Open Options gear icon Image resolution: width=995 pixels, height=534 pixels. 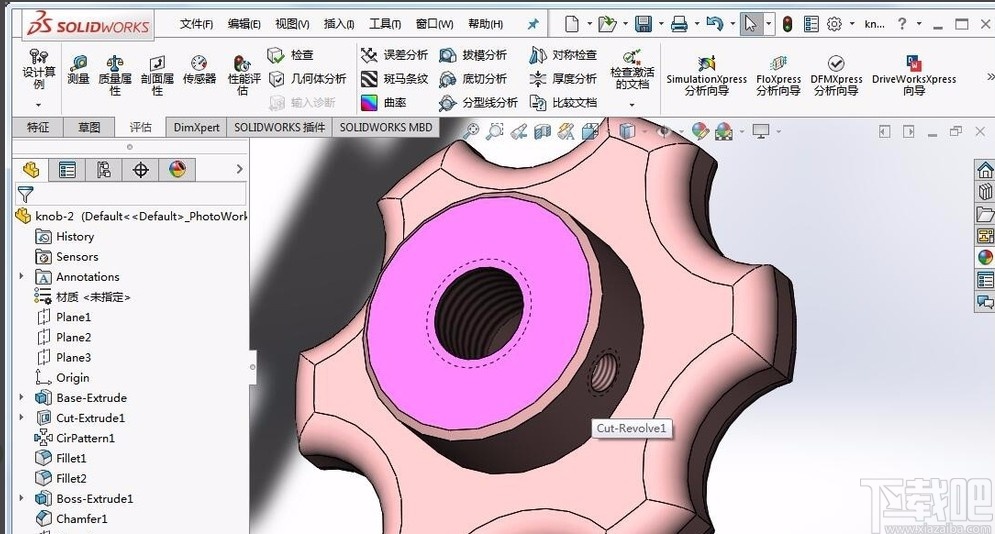point(834,24)
